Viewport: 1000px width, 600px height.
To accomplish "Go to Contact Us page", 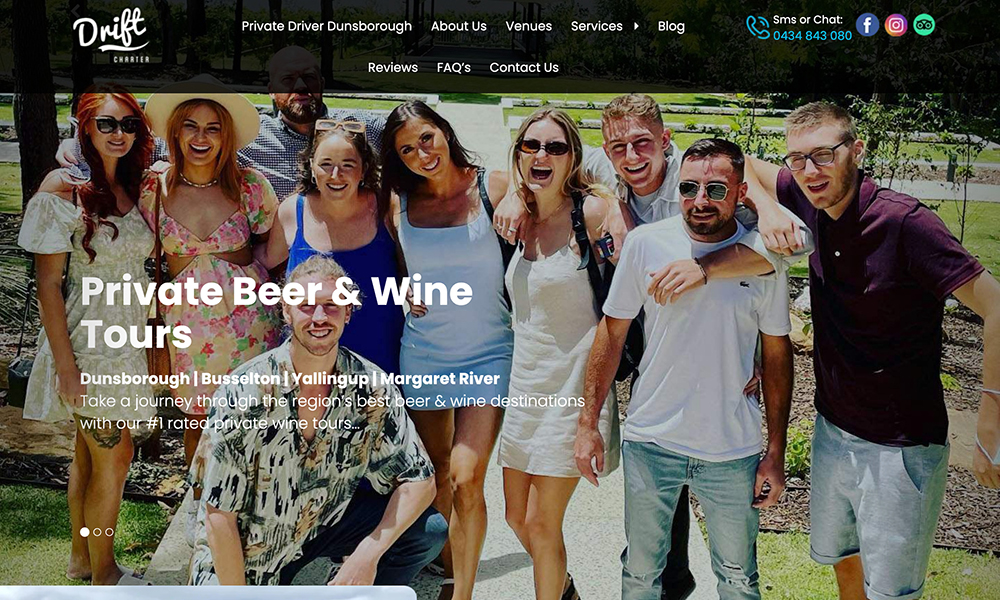I will tap(524, 68).
